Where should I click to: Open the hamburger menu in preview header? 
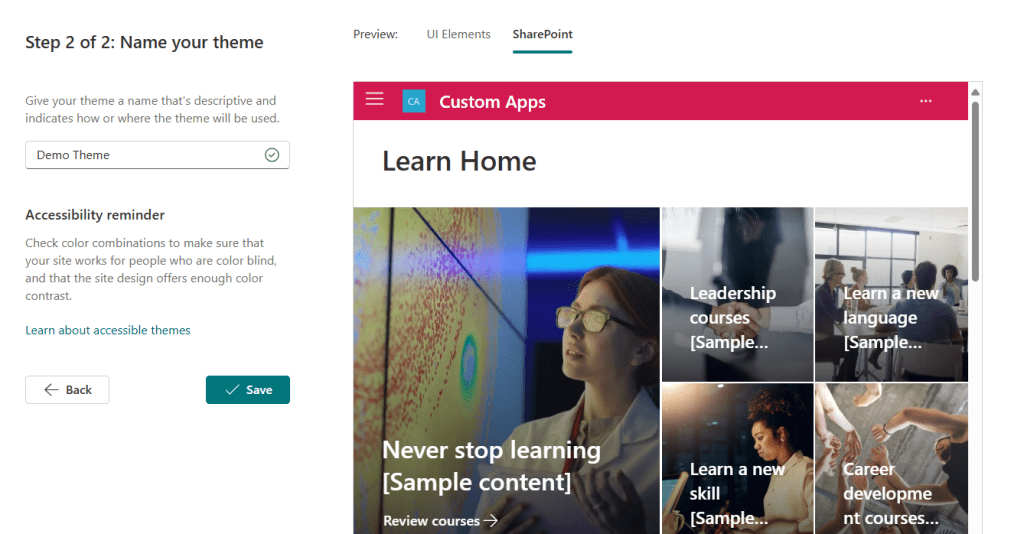(x=374, y=99)
